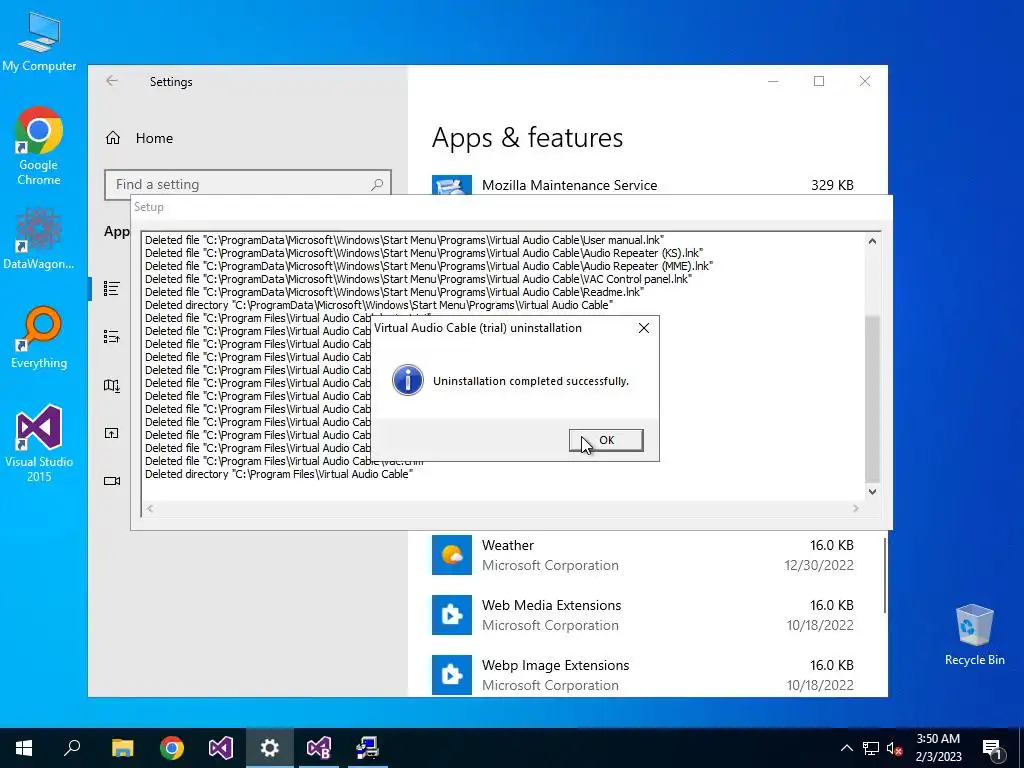Click the Setup log horizontal scroll right arrow
1024x768 pixels.
coord(856,508)
